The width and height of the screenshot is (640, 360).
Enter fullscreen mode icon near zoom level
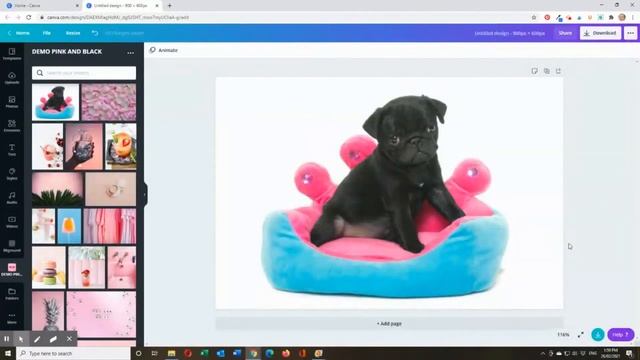(x=580, y=335)
